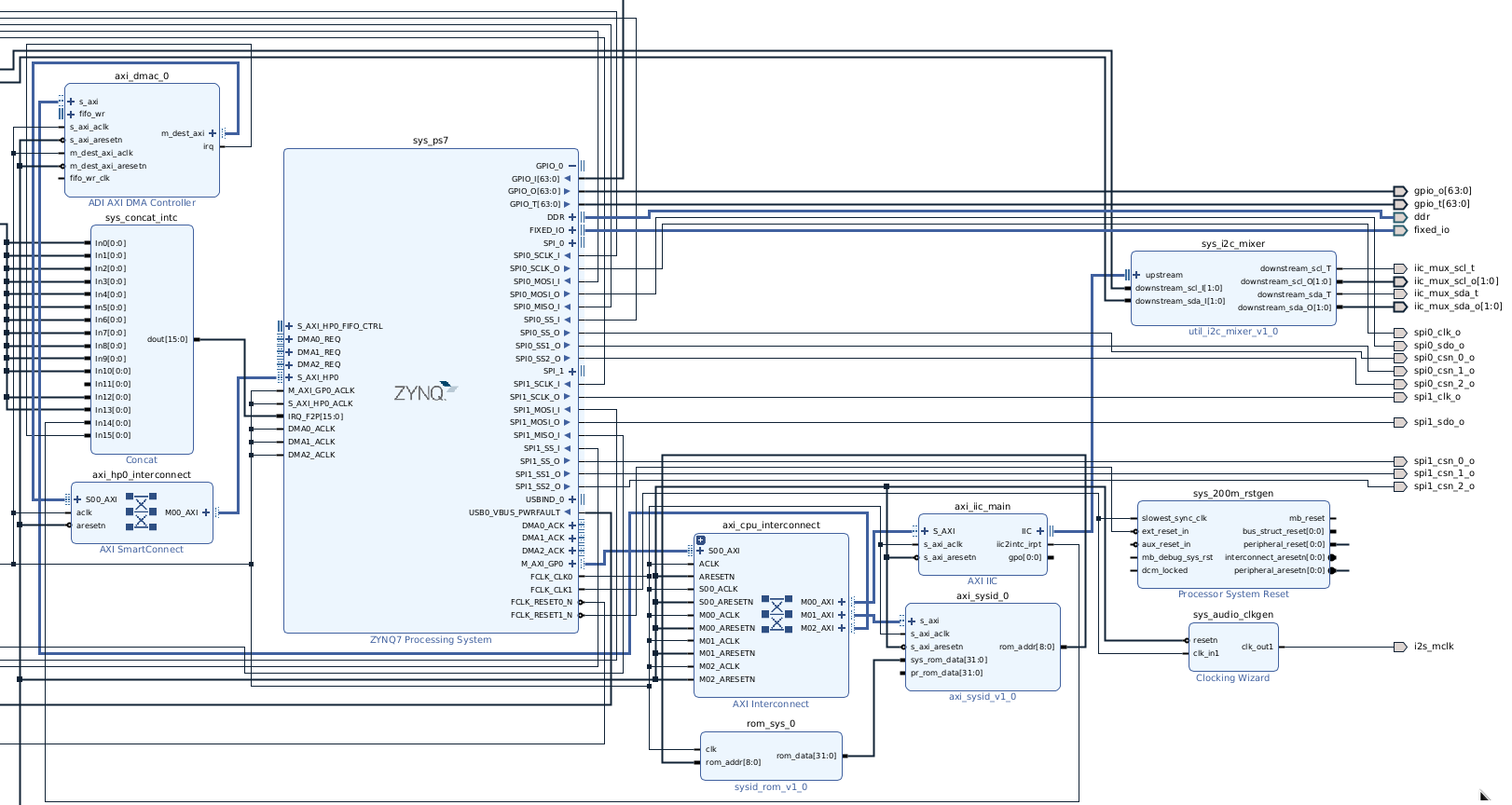Screen dimensions: 1512x805
Task: Expand the upstream interface on sys_i2c_mixer
Action: [x=1136, y=275]
